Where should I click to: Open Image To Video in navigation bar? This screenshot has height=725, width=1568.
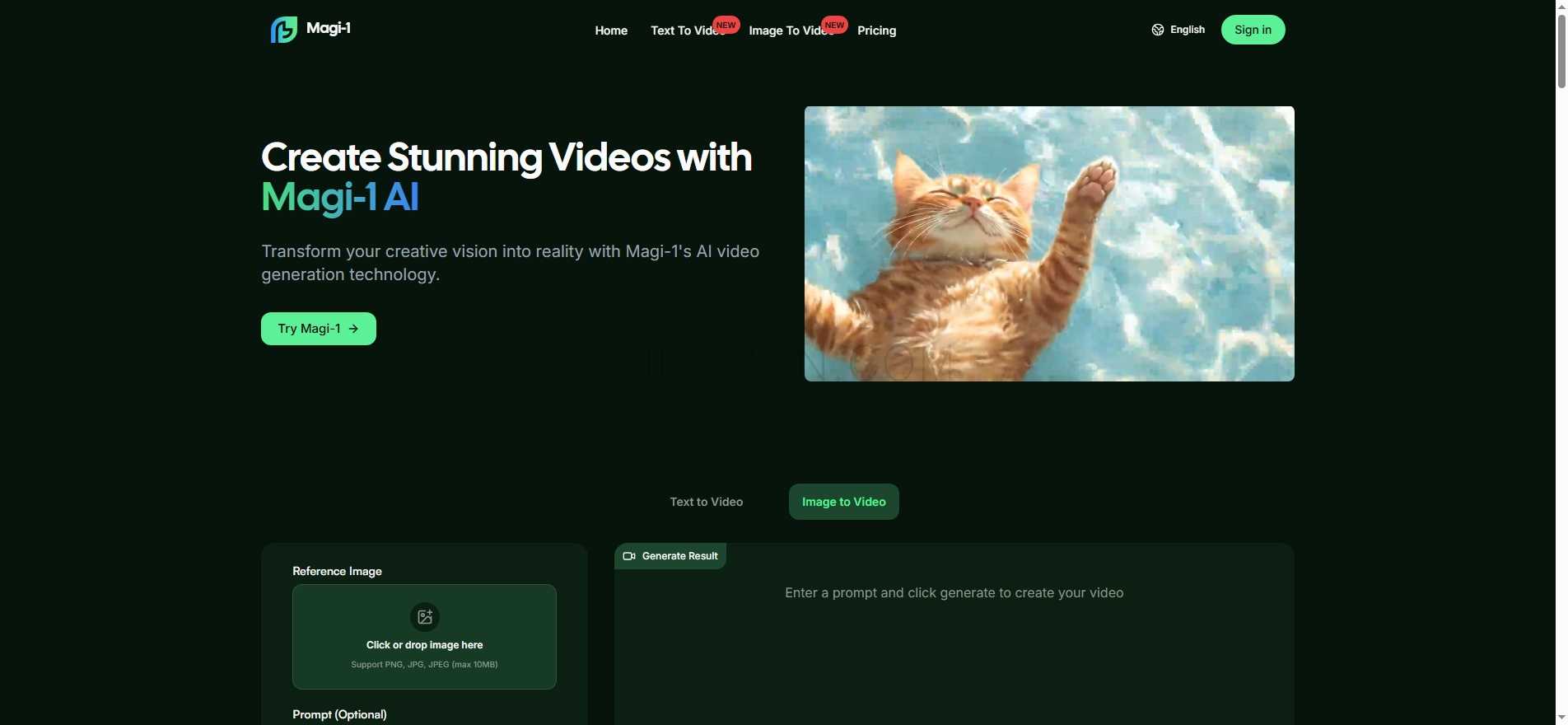791,30
